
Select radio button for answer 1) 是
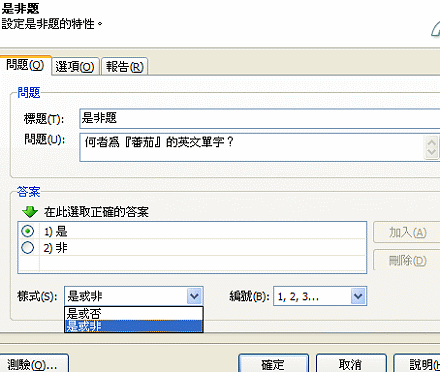28,231
